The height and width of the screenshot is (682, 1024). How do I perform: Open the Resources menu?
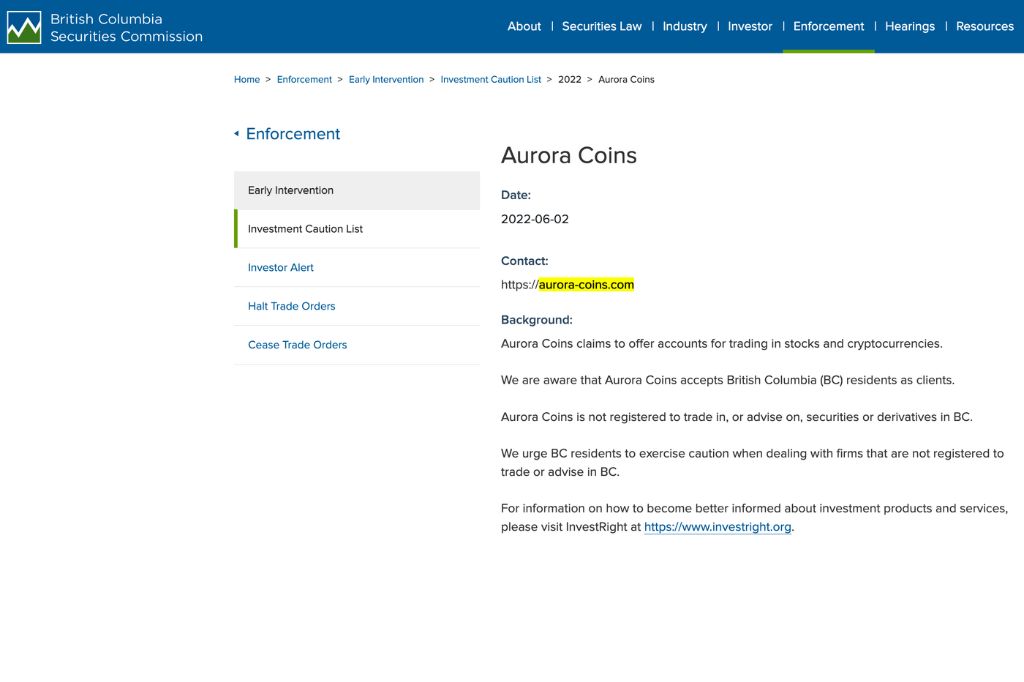[984, 27]
